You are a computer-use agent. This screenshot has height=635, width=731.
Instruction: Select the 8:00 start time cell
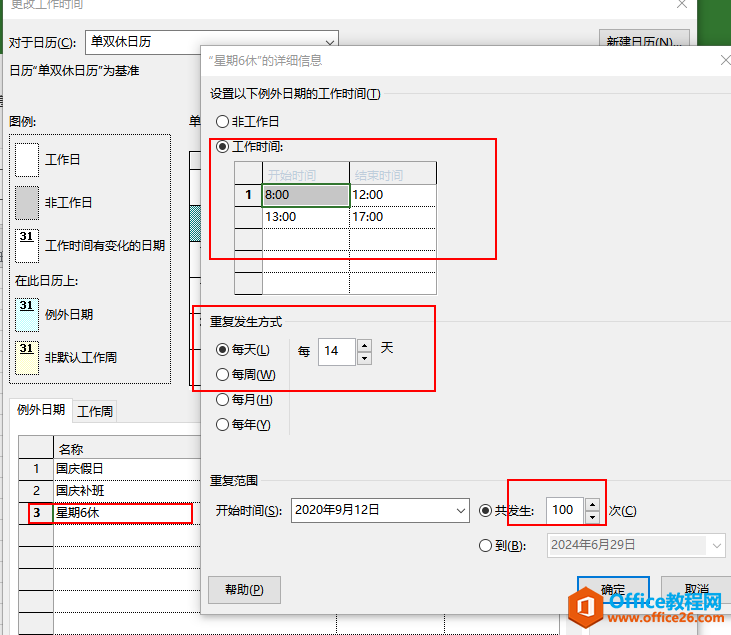pos(306,195)
